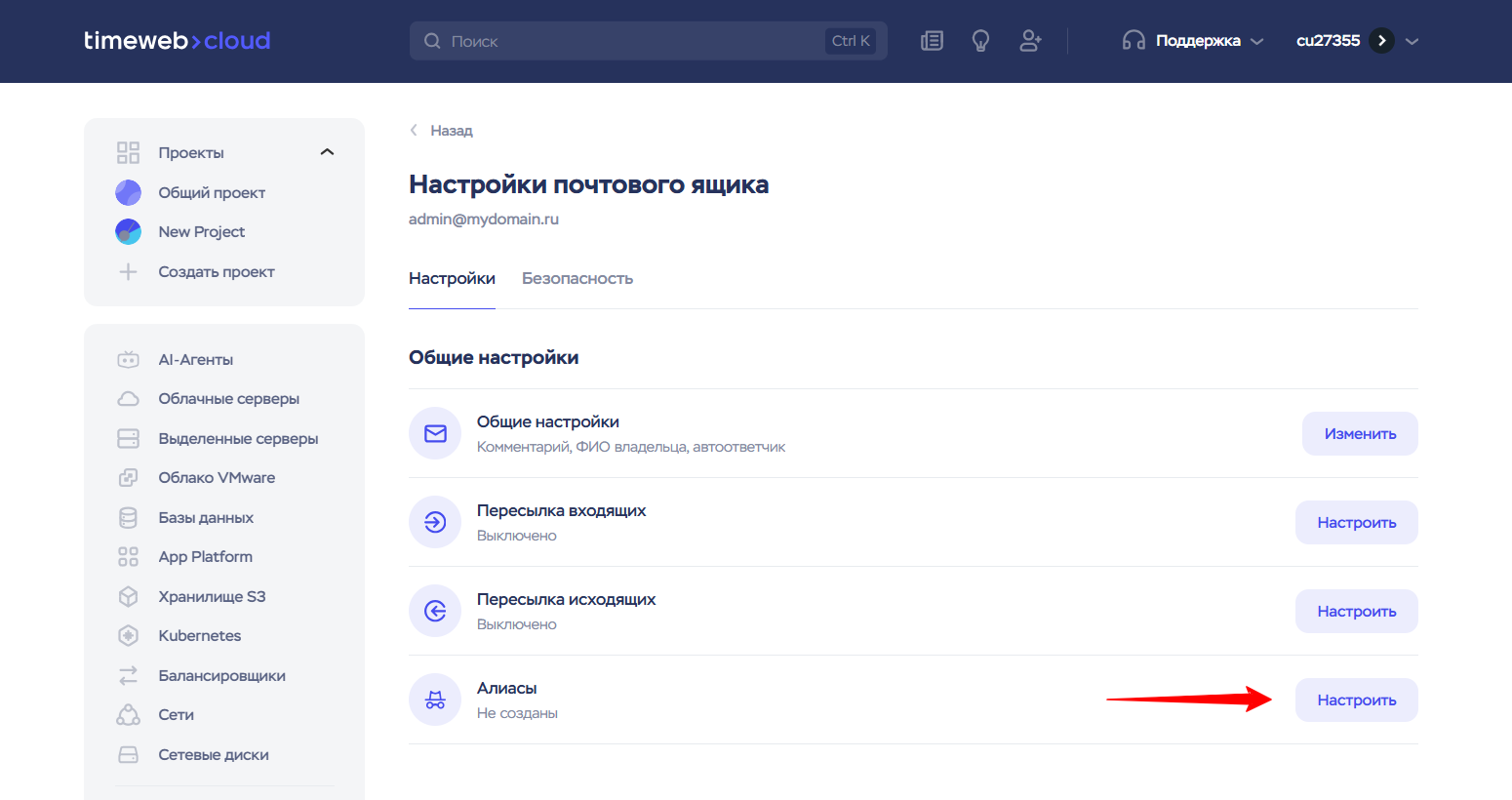Click the lightbulb ideas icon

980,41
